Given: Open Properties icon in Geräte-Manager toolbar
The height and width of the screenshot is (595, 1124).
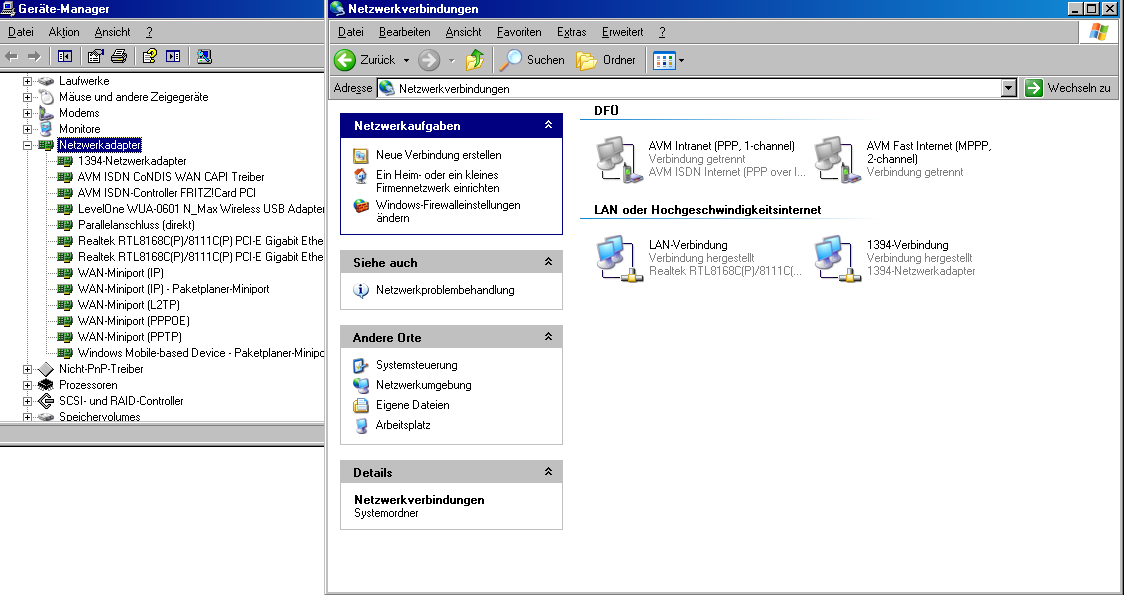Looking at the screenshot, I should coord(95,57).
